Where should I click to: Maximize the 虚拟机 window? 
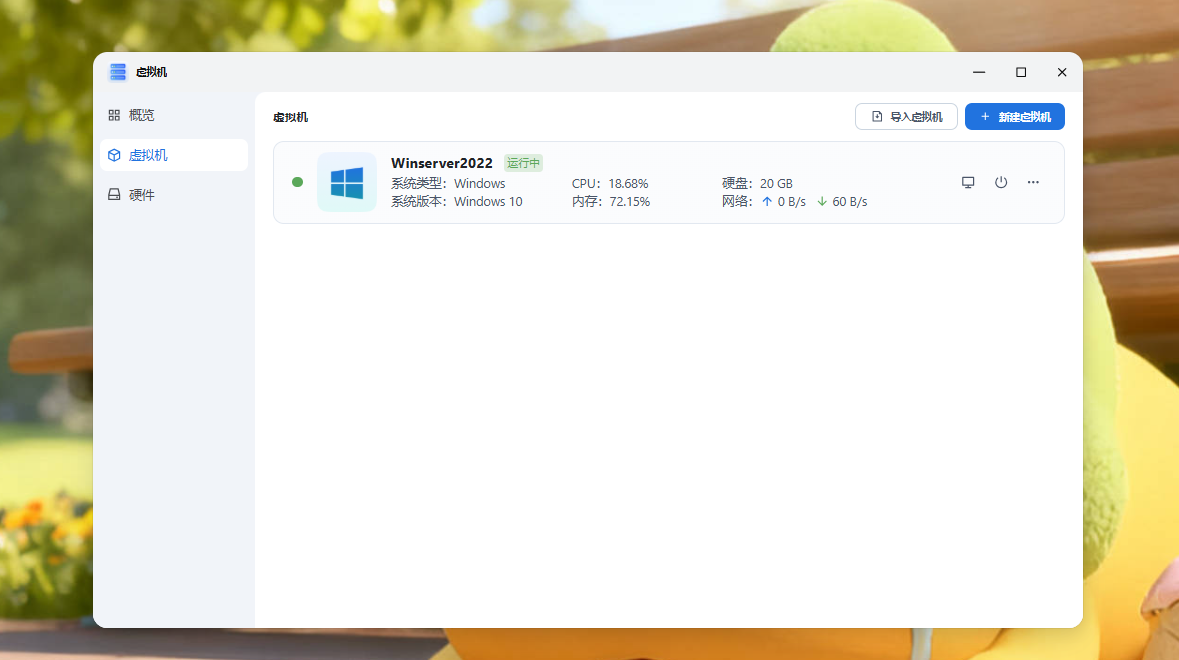click(x=1020, y=72)
